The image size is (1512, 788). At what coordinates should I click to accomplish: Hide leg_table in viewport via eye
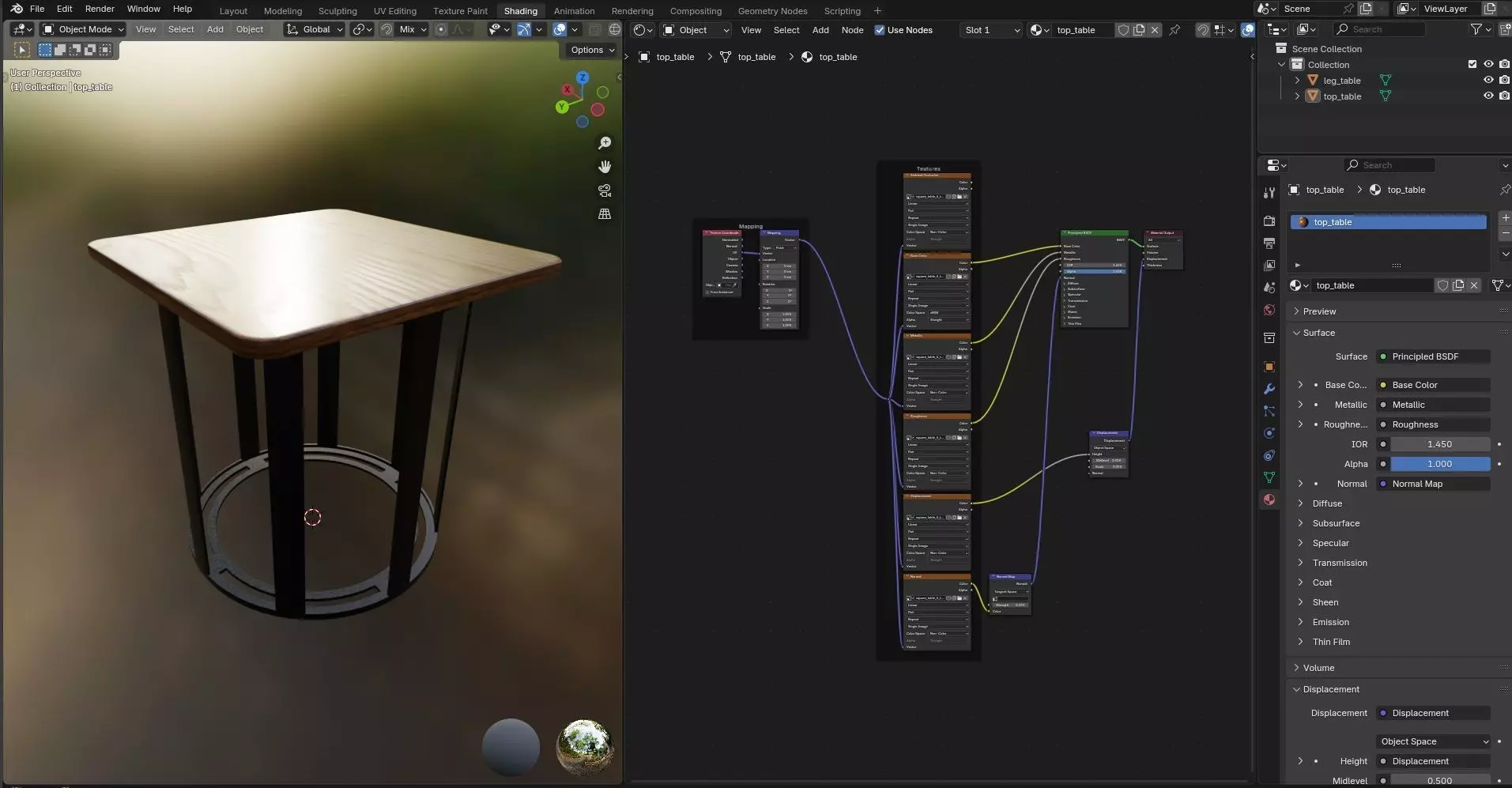click(x=1488, y=81)
